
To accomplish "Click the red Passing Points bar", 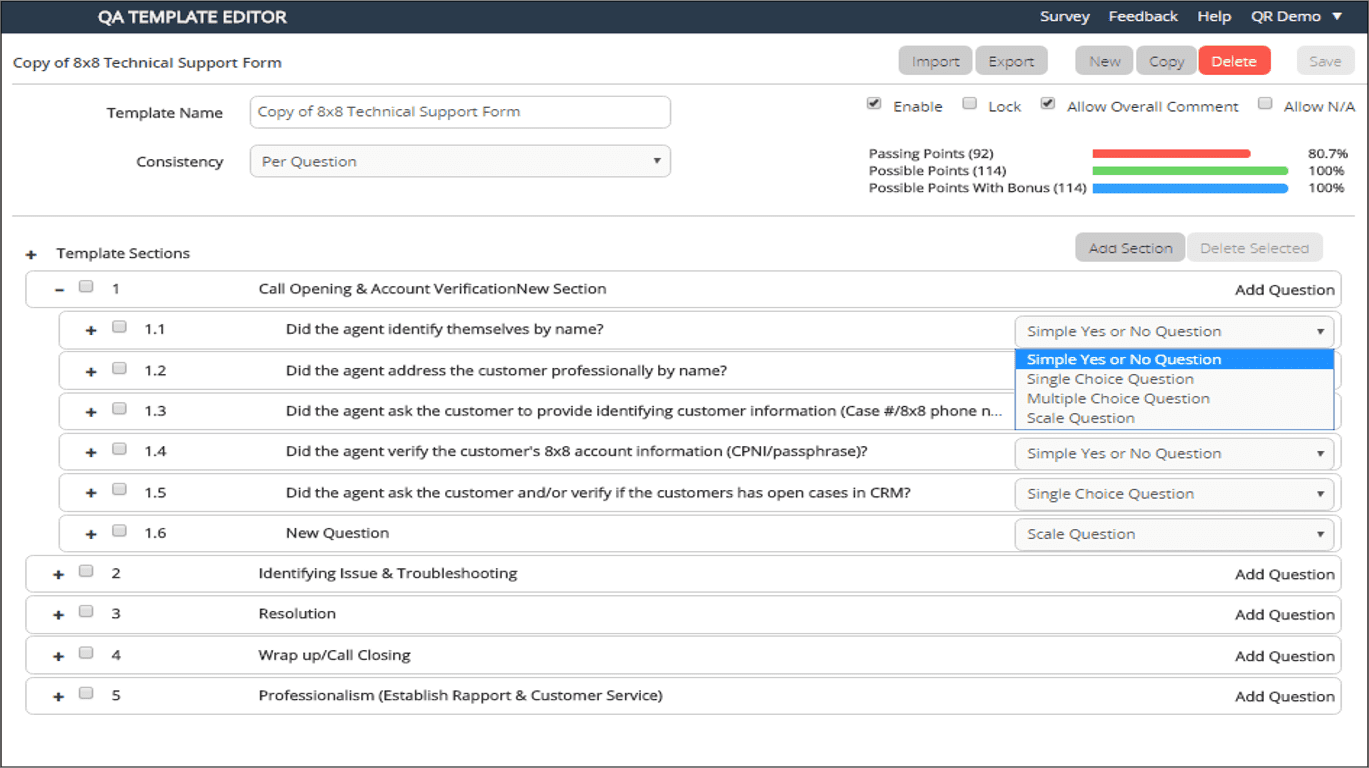I will tap(1171, 154).
